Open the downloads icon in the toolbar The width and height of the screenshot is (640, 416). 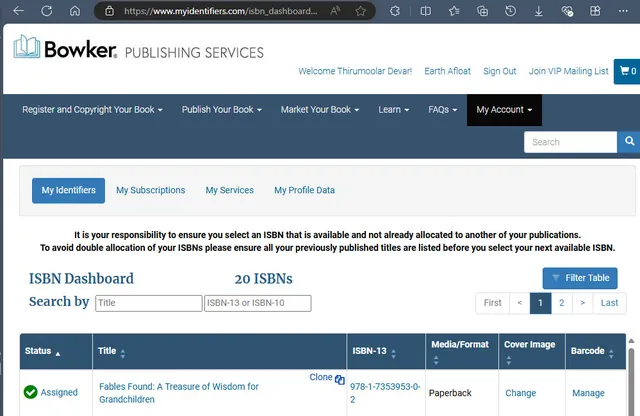tap(539, 11)
